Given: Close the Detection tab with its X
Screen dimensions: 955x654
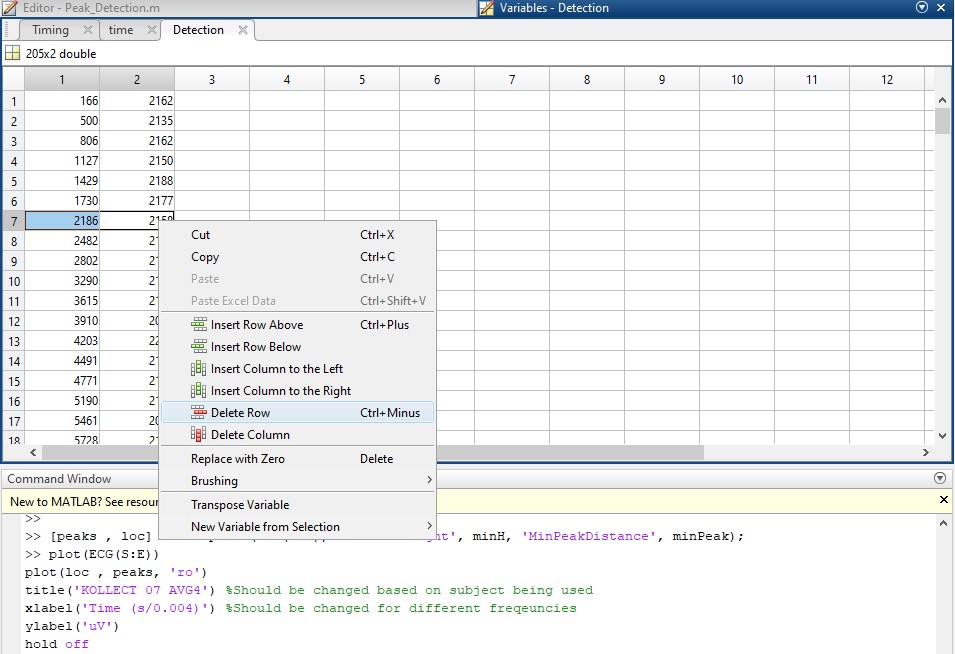Looking at the screenshot, I should click(x=243, y=30).
